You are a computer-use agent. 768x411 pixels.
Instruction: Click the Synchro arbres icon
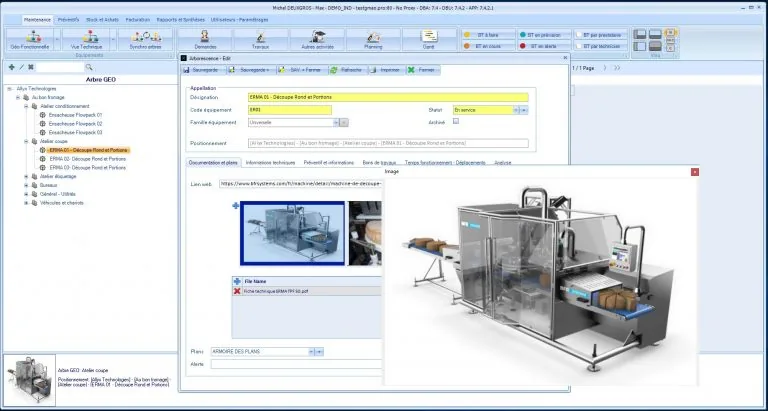(145, 39)
